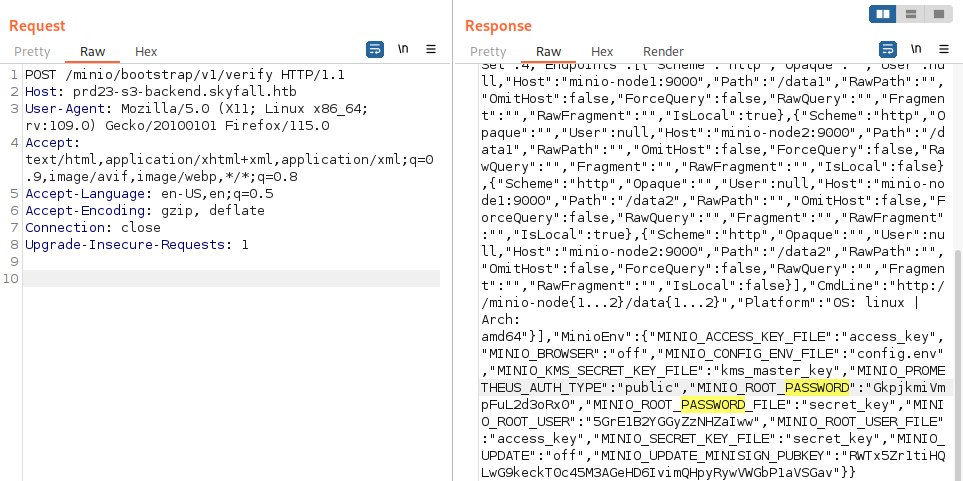Select top-bottom split layout icon
The width and height of the screenshot is (963, 481).
pos(911,14)
